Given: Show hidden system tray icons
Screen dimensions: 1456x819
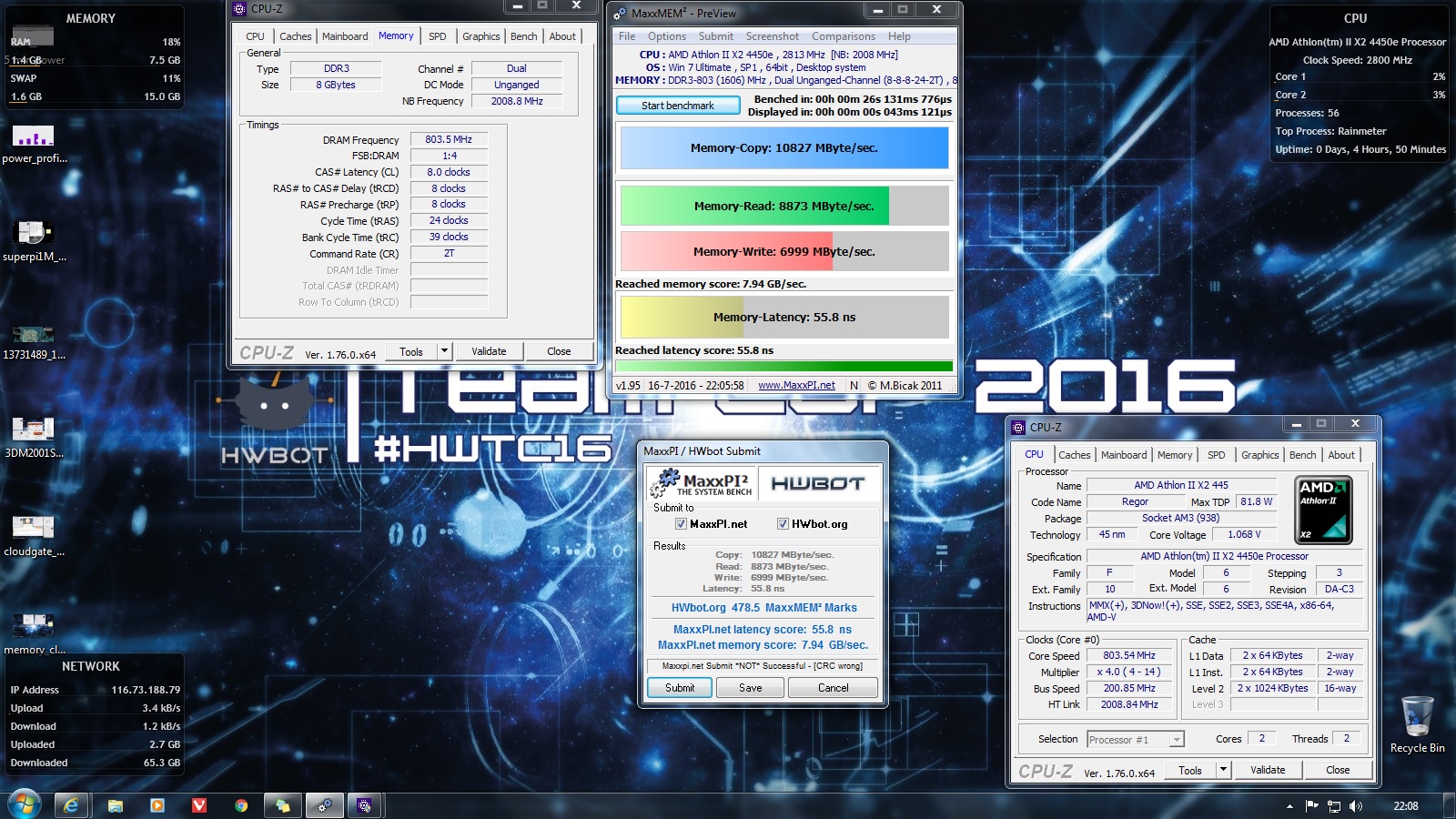Looking at the screenshot, I should 1289,806.
